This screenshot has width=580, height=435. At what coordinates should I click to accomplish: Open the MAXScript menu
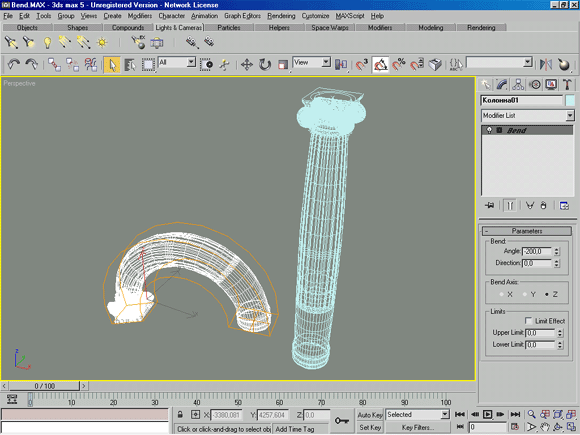350,16
